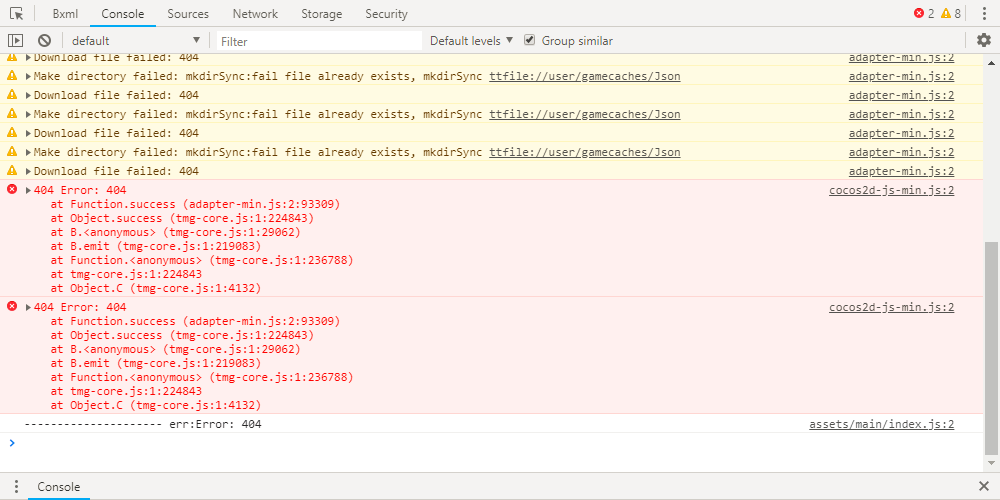Click the console Filter input field
The width and height of the screenshot is (1000, 500).
tap(320, 41)
